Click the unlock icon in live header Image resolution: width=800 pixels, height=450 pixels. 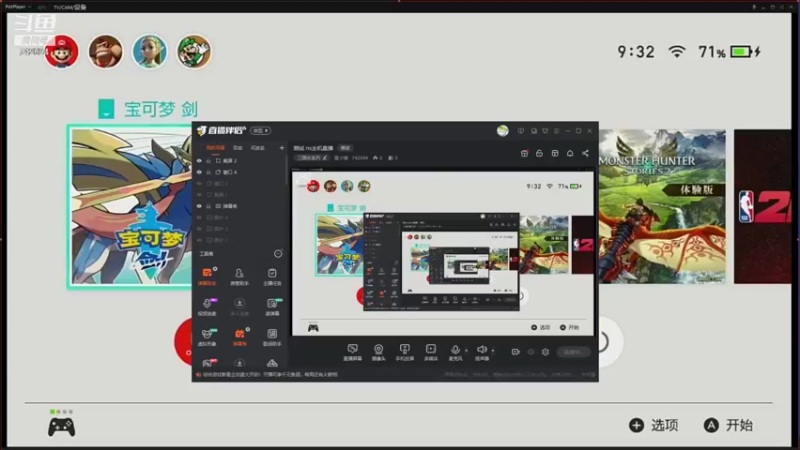point(539,153)
